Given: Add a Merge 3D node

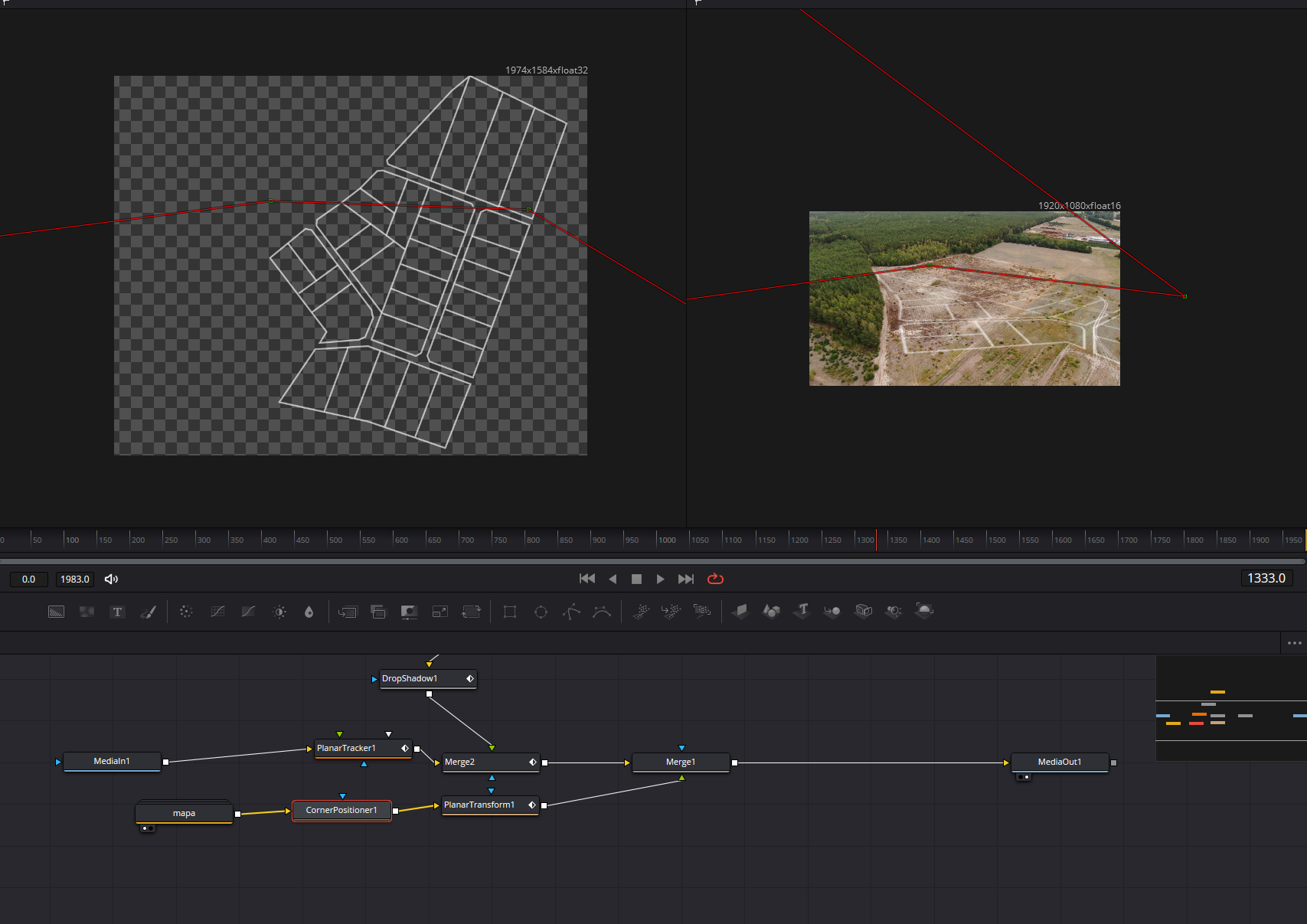Looking at the screenshot, I should [x=832, y=611].
